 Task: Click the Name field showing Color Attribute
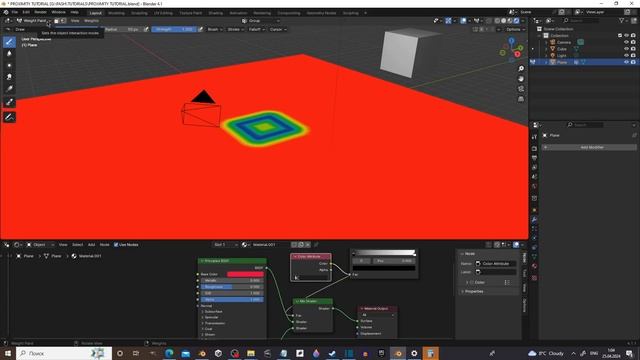pyautogui.click(x=496, y=264)
